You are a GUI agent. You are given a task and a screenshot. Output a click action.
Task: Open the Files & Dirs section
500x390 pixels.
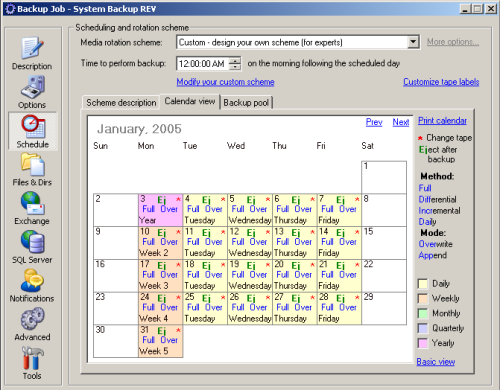coord(32,169)
